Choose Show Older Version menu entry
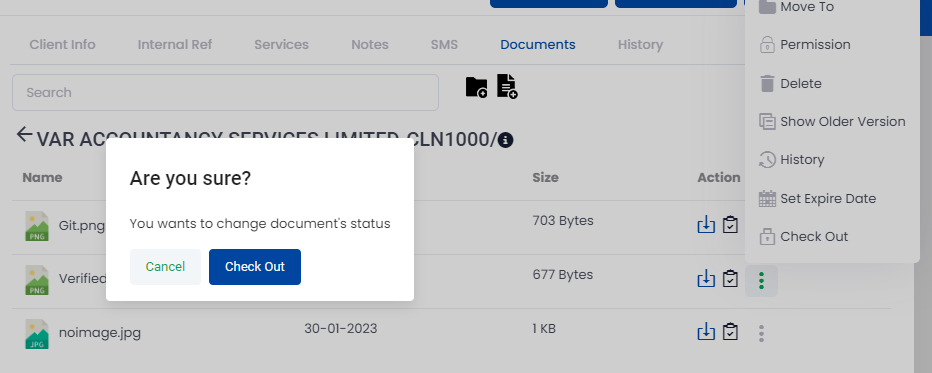 pyautogui.click(x=832, y=122)
